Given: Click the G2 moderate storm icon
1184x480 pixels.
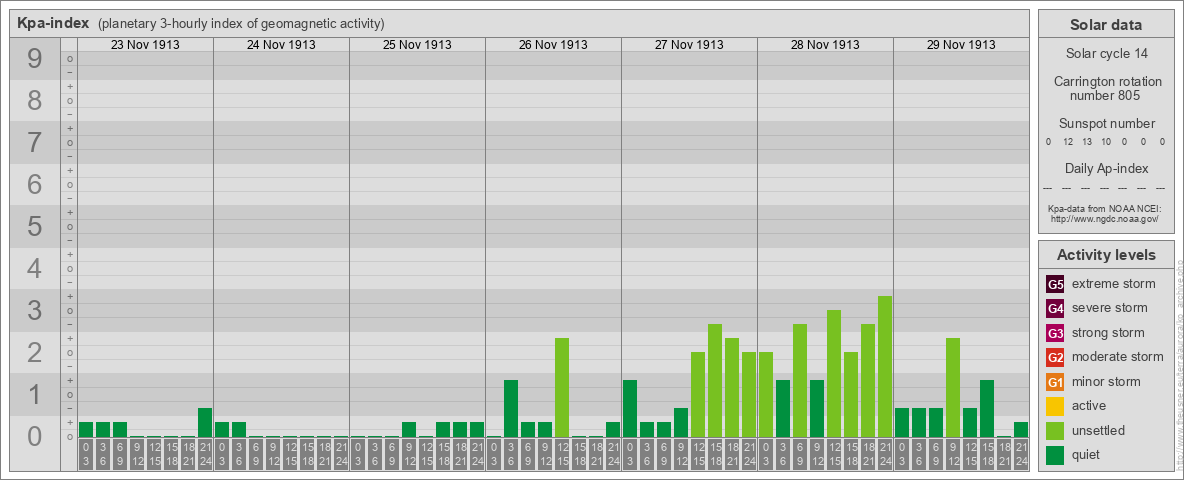Looking at the screenshot, I should 1055,358.
